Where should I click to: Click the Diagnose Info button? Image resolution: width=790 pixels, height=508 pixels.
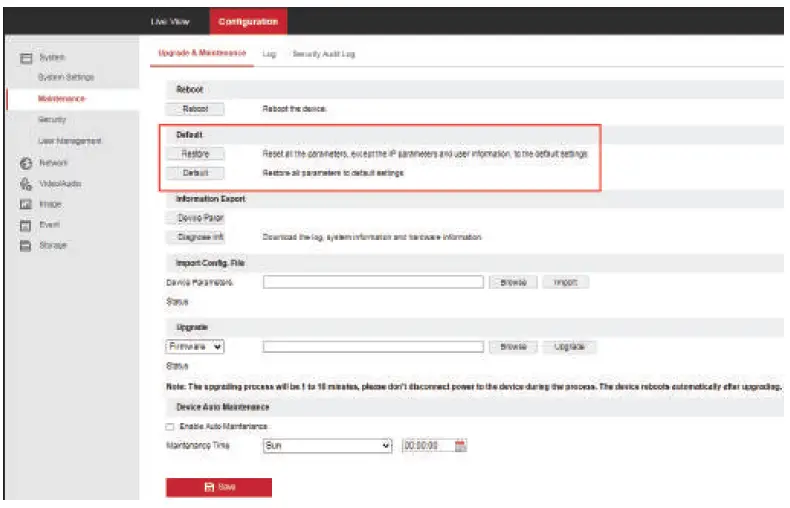tap(195, 237)
